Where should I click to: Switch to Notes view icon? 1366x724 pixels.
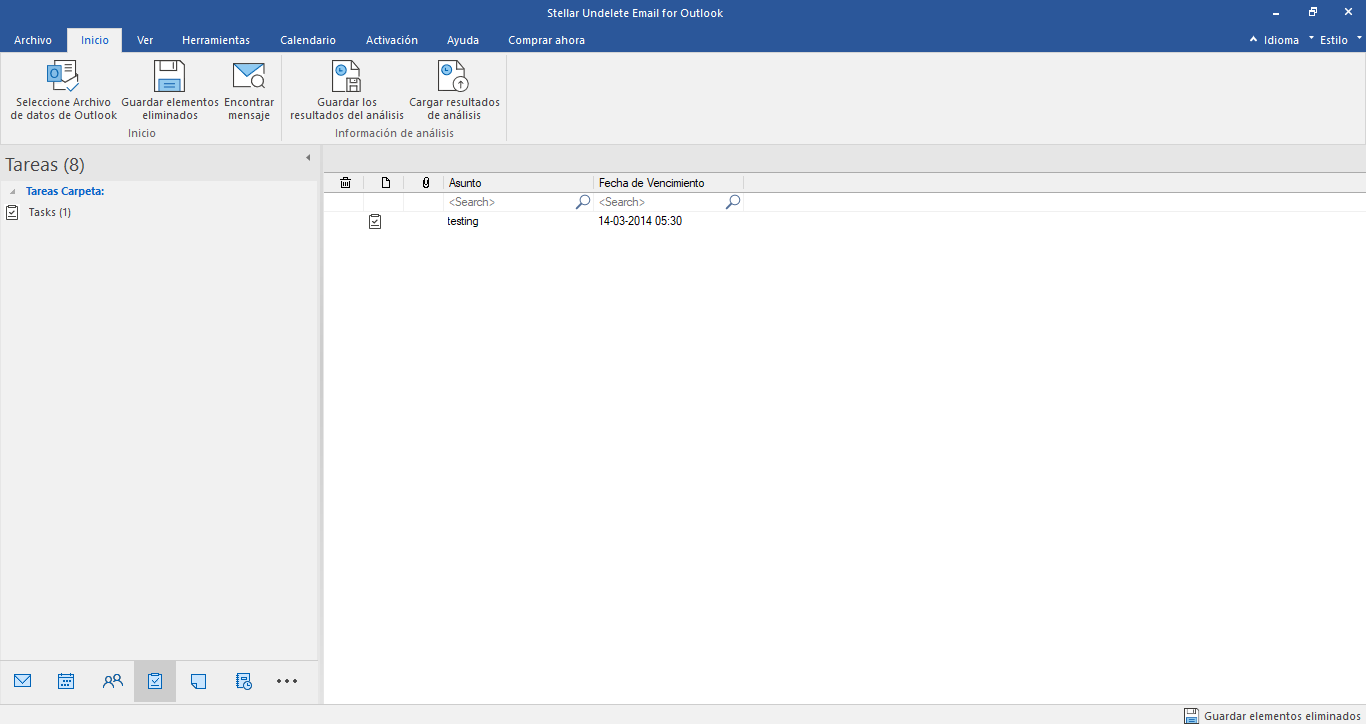click(x=198, y=681)
